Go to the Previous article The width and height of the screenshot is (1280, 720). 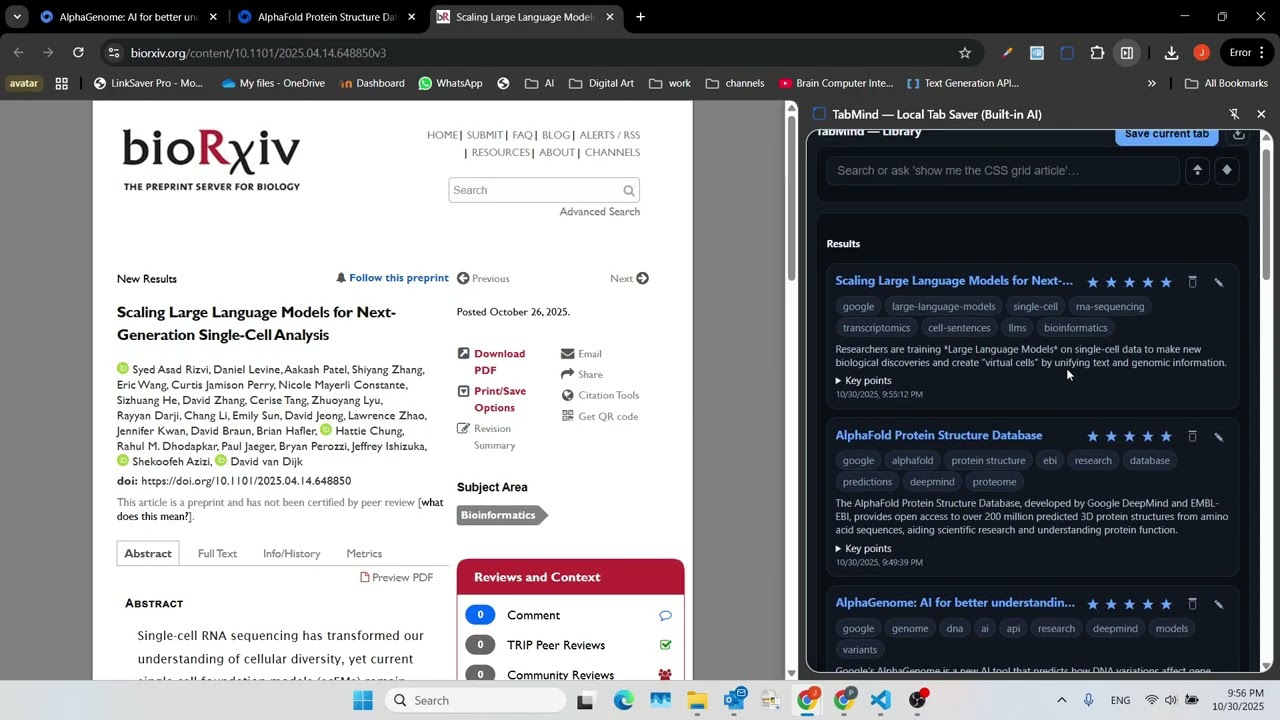[483, 278]
